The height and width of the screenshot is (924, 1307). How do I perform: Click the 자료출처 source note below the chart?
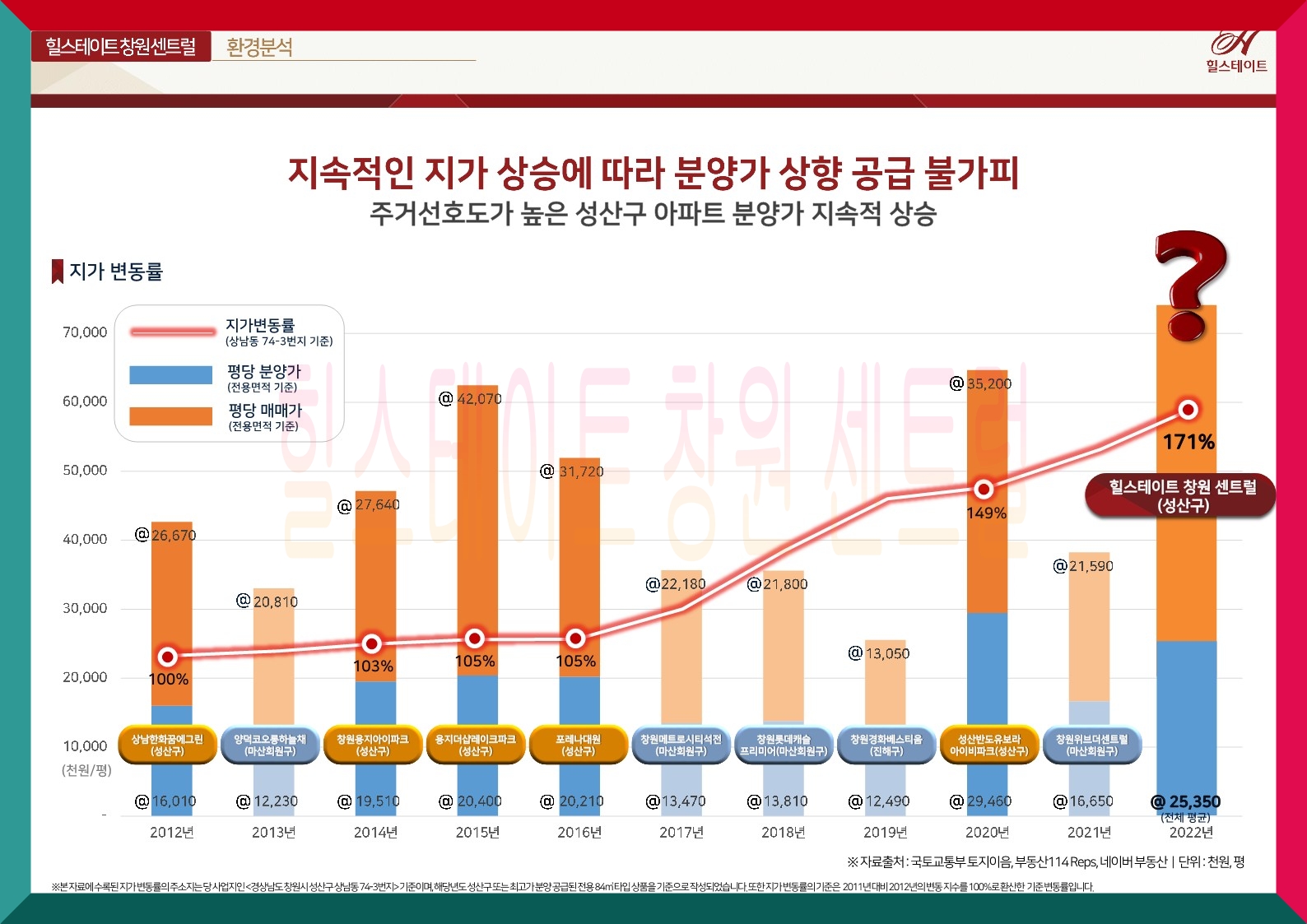pos(1045,862)
